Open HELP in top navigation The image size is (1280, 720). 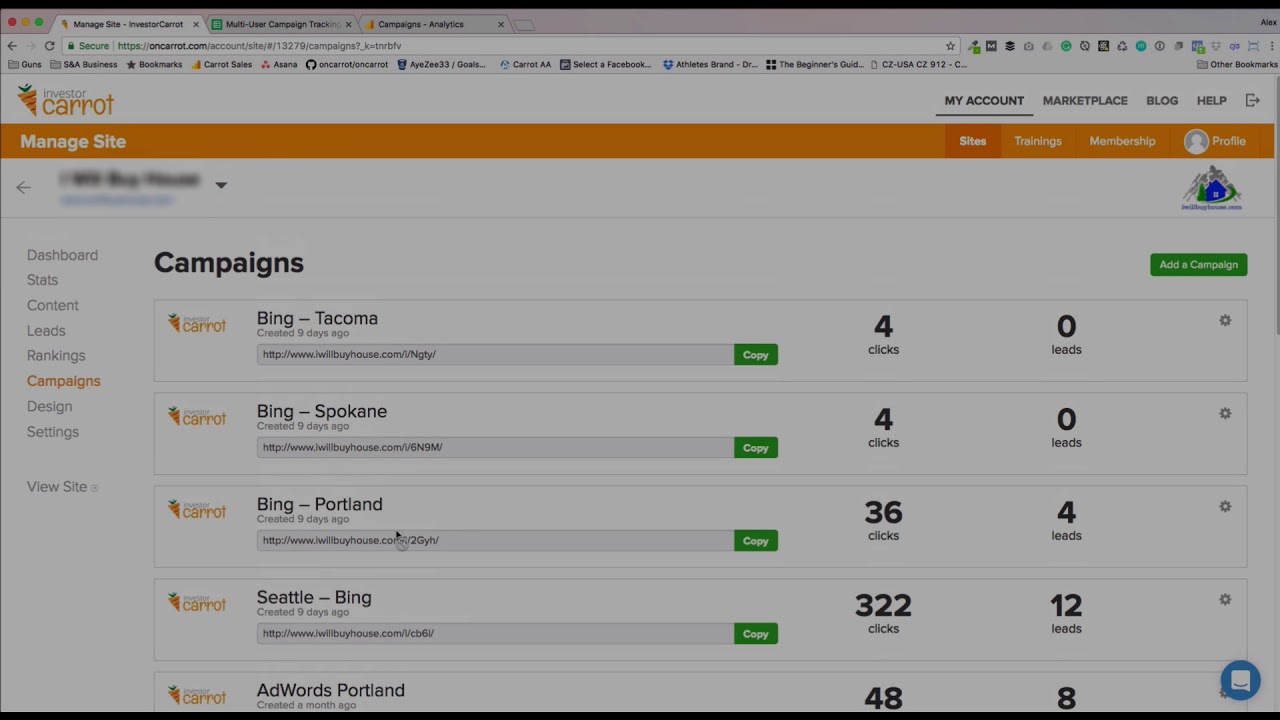click(1211, 101)
